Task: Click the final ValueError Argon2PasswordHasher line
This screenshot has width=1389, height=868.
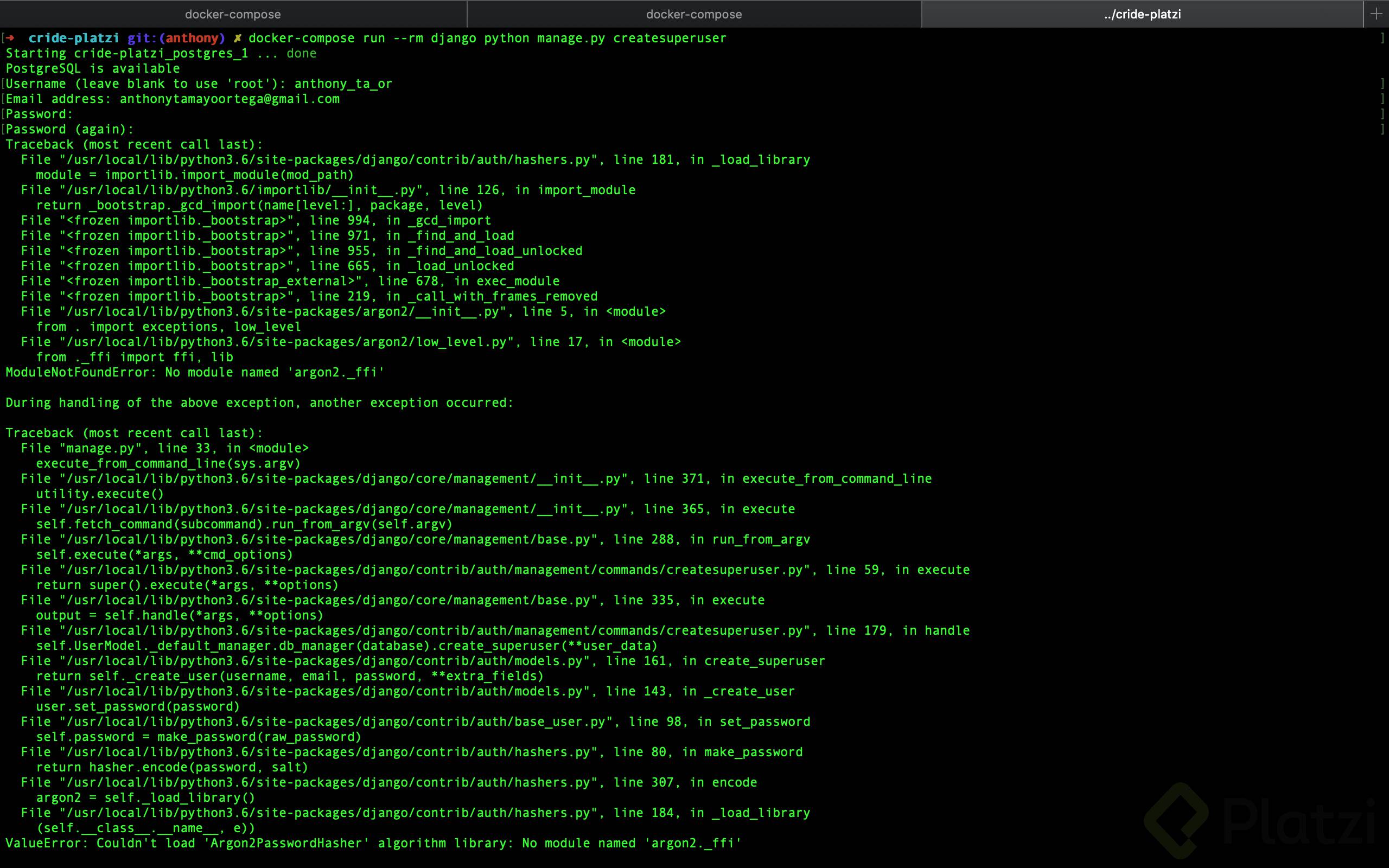Action: (x=374, y=844)
